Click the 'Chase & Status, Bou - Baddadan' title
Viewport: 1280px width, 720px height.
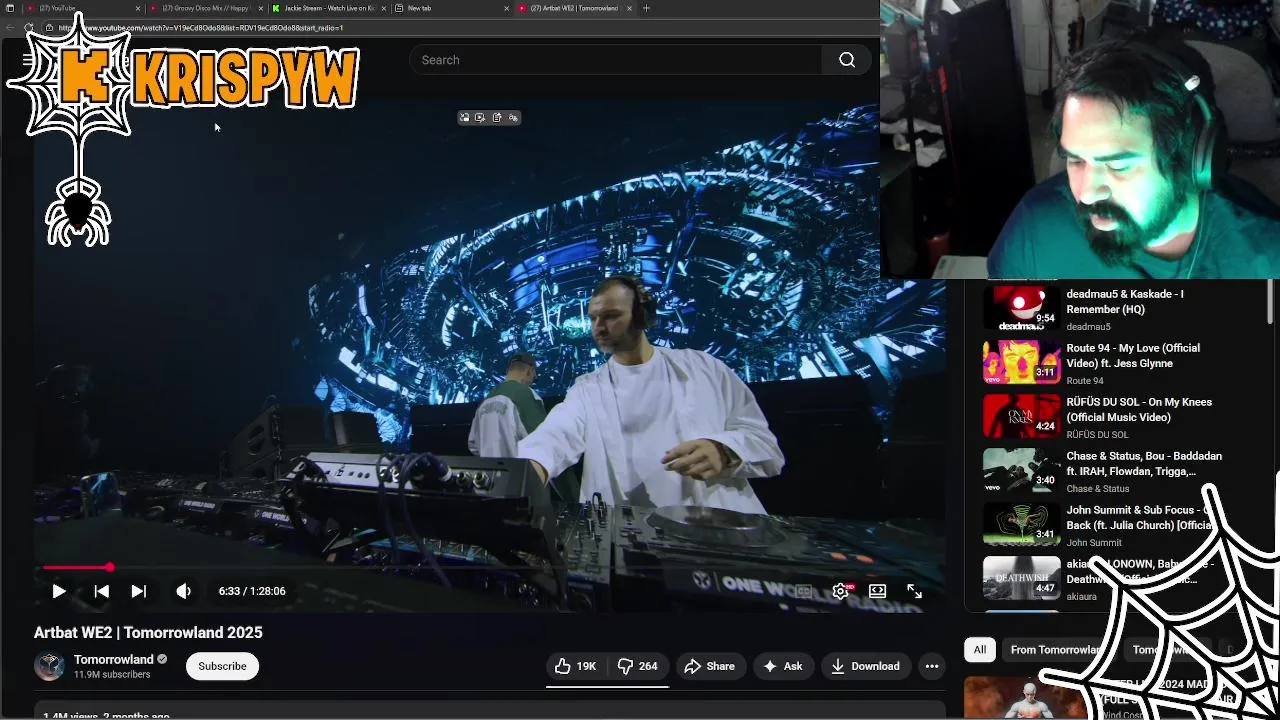[x=1144, y=464]
